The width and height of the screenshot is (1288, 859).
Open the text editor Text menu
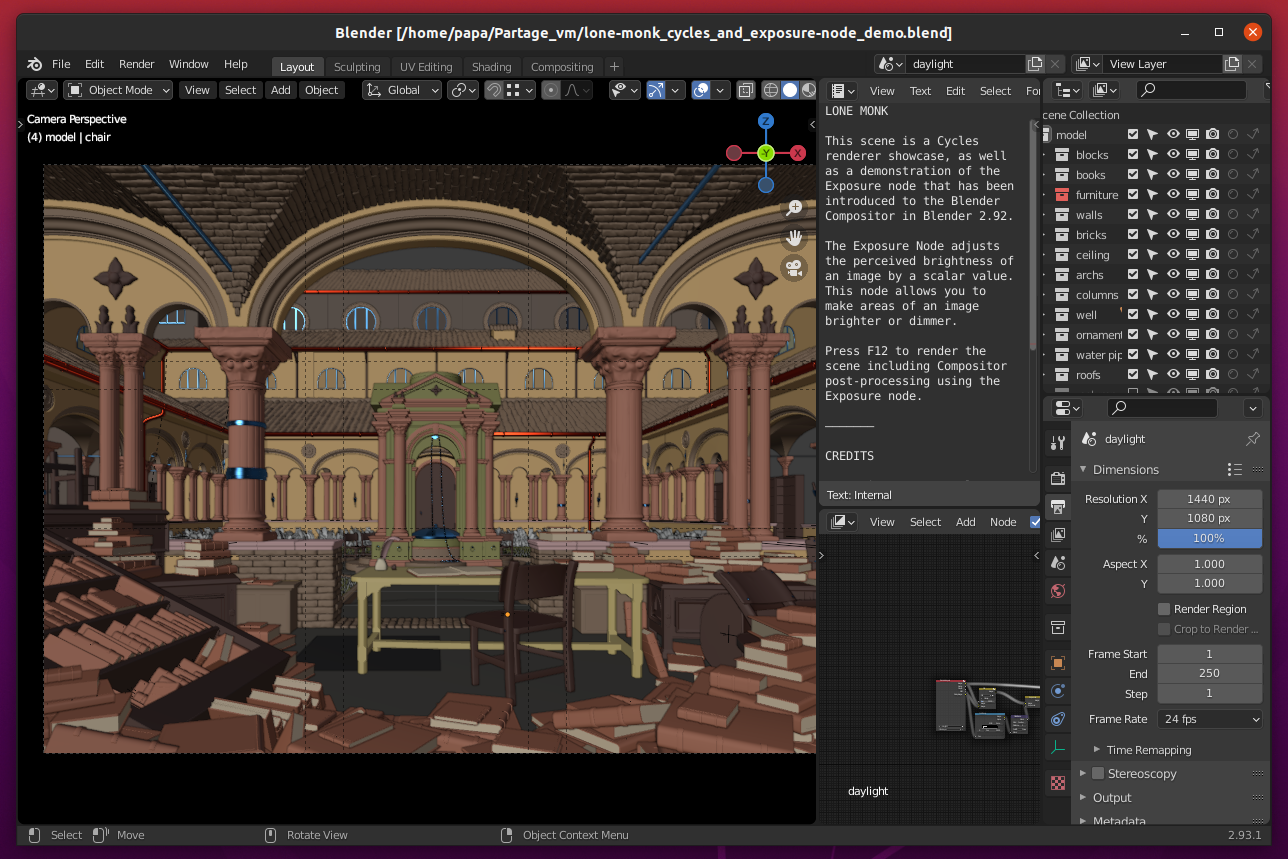point(920,91)
